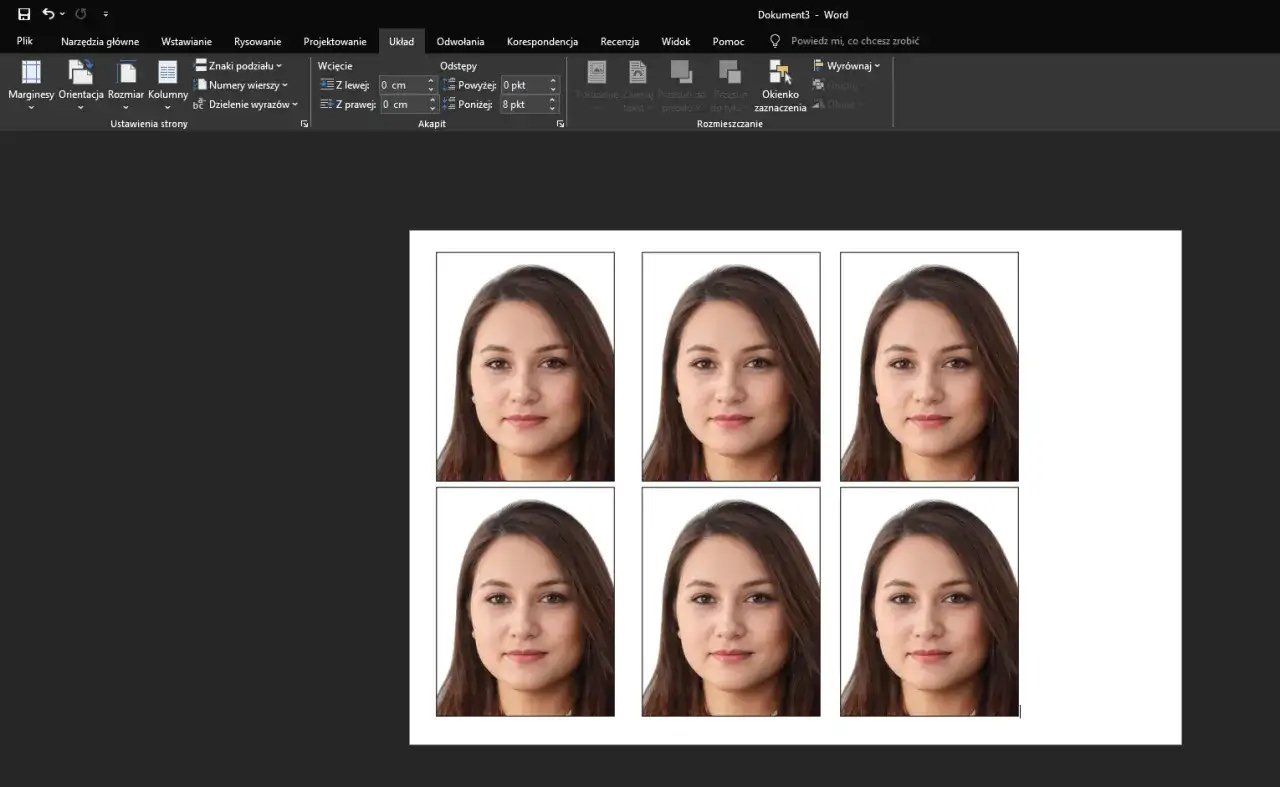This screenshot has width=1280, height=787.
Task: Expand the Znaki podziału breaks dropdown
Action: [x=240, y=66]
